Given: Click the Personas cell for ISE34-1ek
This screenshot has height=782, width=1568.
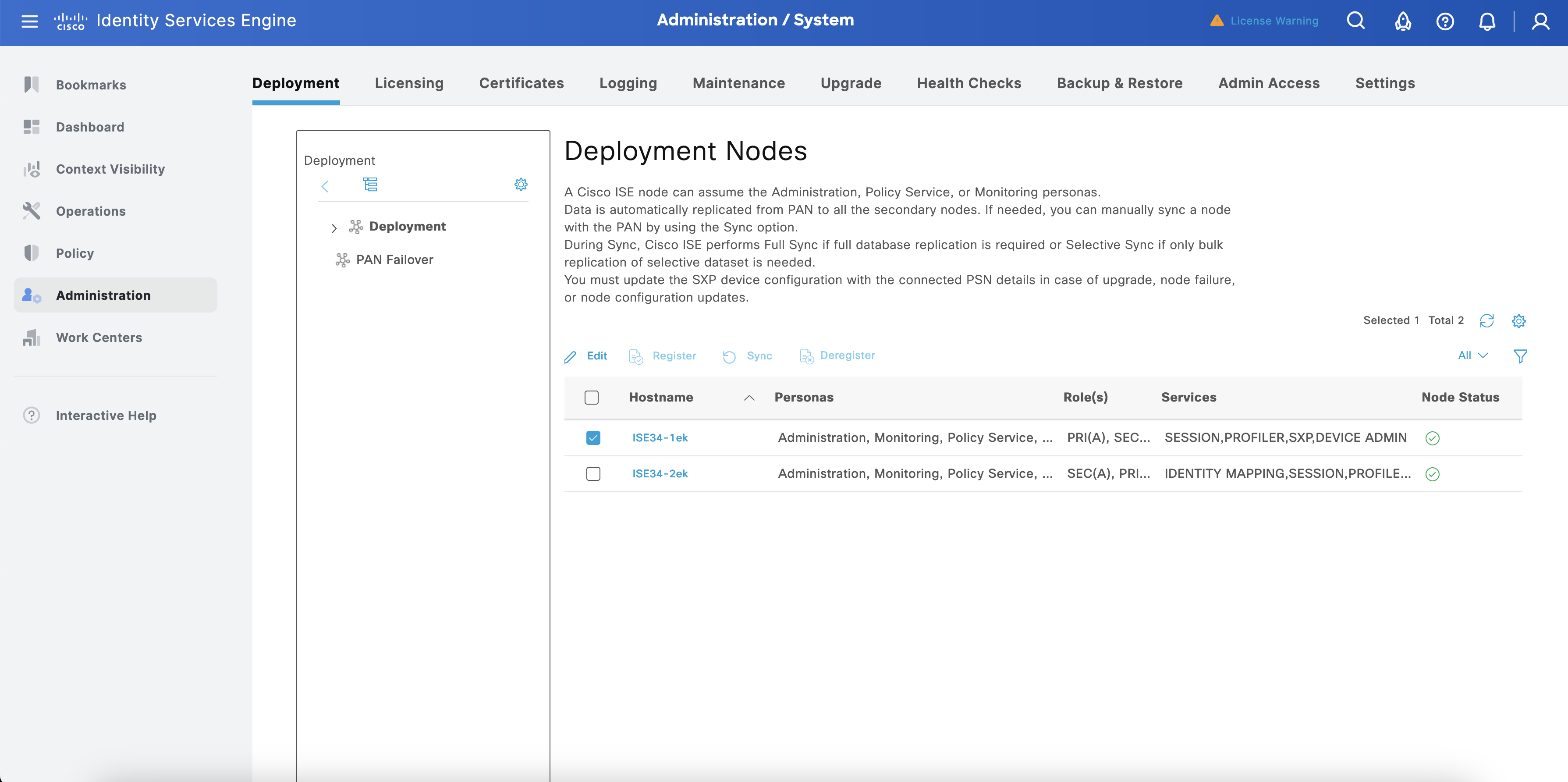Looking at the screenshot, I should [915, 437].
